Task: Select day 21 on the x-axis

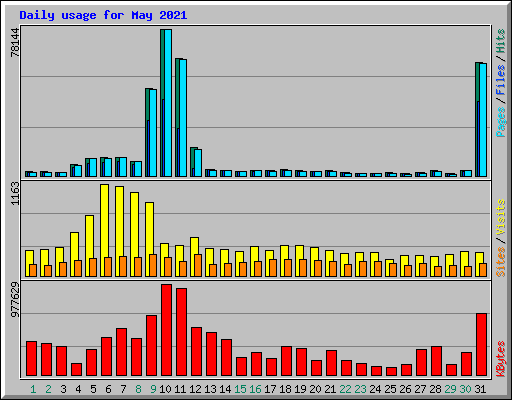Action: click(x=330, y=389)
